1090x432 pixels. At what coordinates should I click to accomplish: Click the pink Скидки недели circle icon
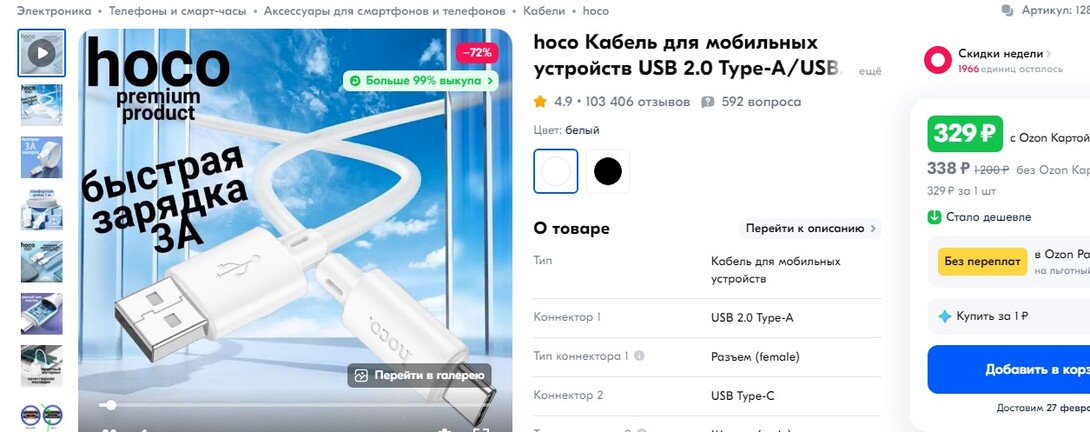938,60
